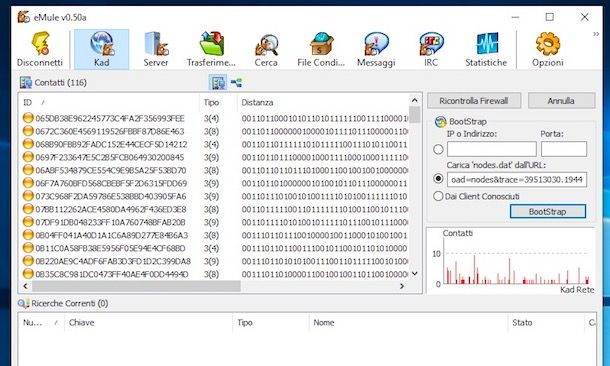The height and width of the screenshot is (366, 610).
Task: Sort searches by Tipo column header
Action: pos(271,322)
